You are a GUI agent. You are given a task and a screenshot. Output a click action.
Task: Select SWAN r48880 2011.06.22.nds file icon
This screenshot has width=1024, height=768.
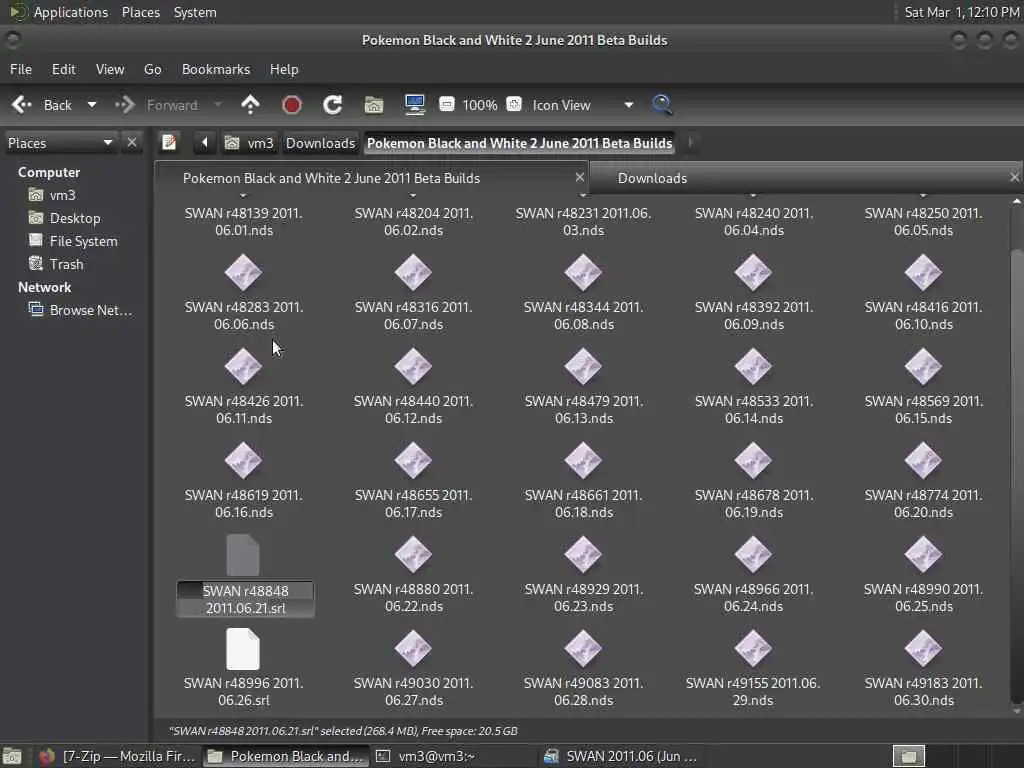click(413, 554)
